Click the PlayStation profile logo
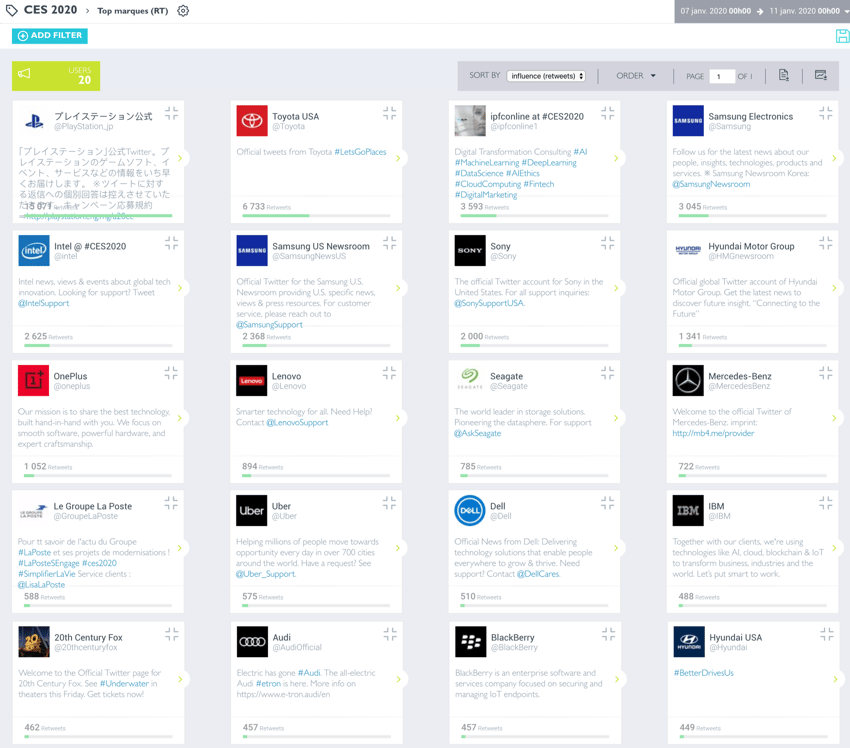Viewport: 850px width, 748px height. click(34, 121)
